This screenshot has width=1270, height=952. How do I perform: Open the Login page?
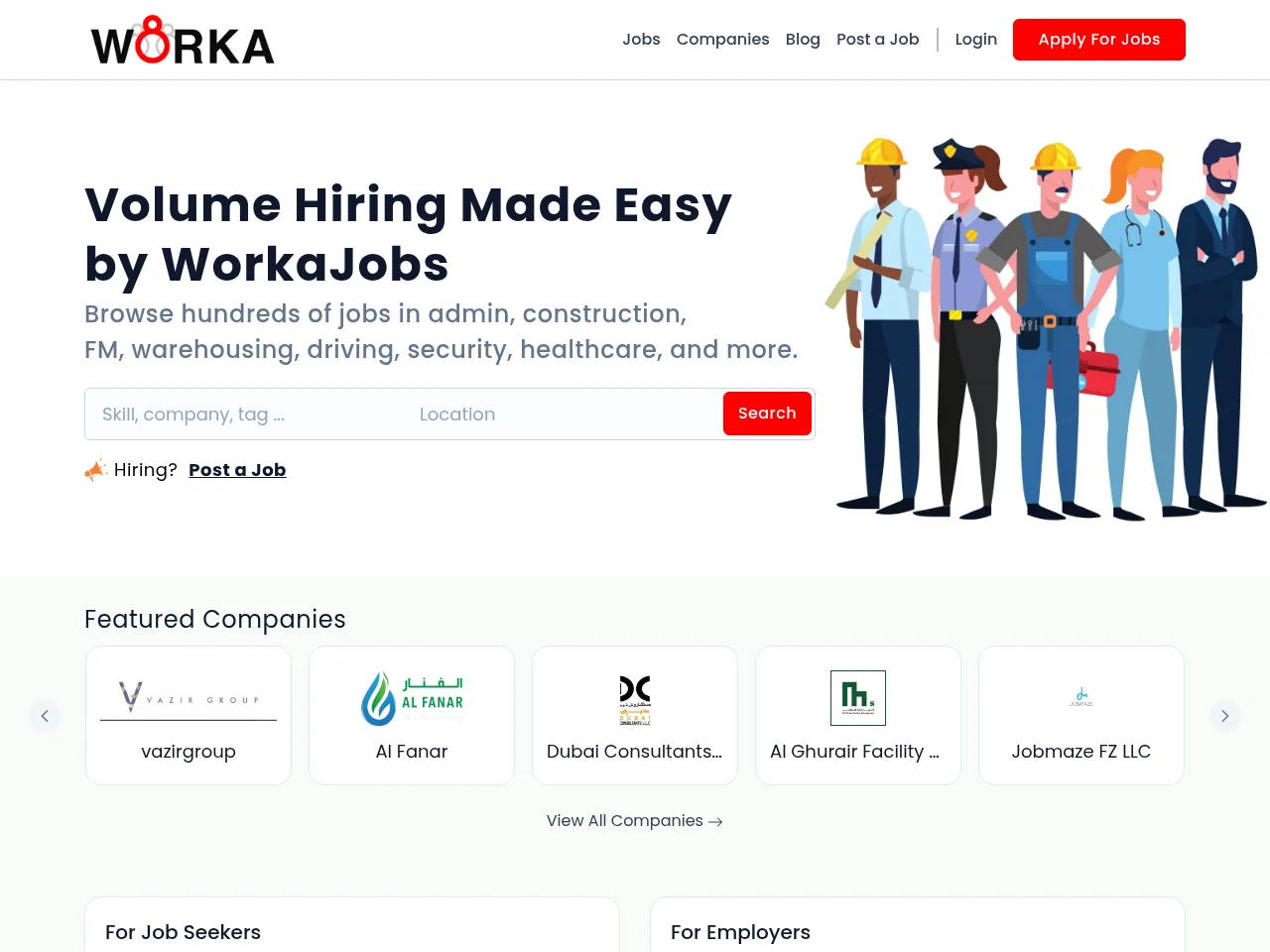pos(975,40)
